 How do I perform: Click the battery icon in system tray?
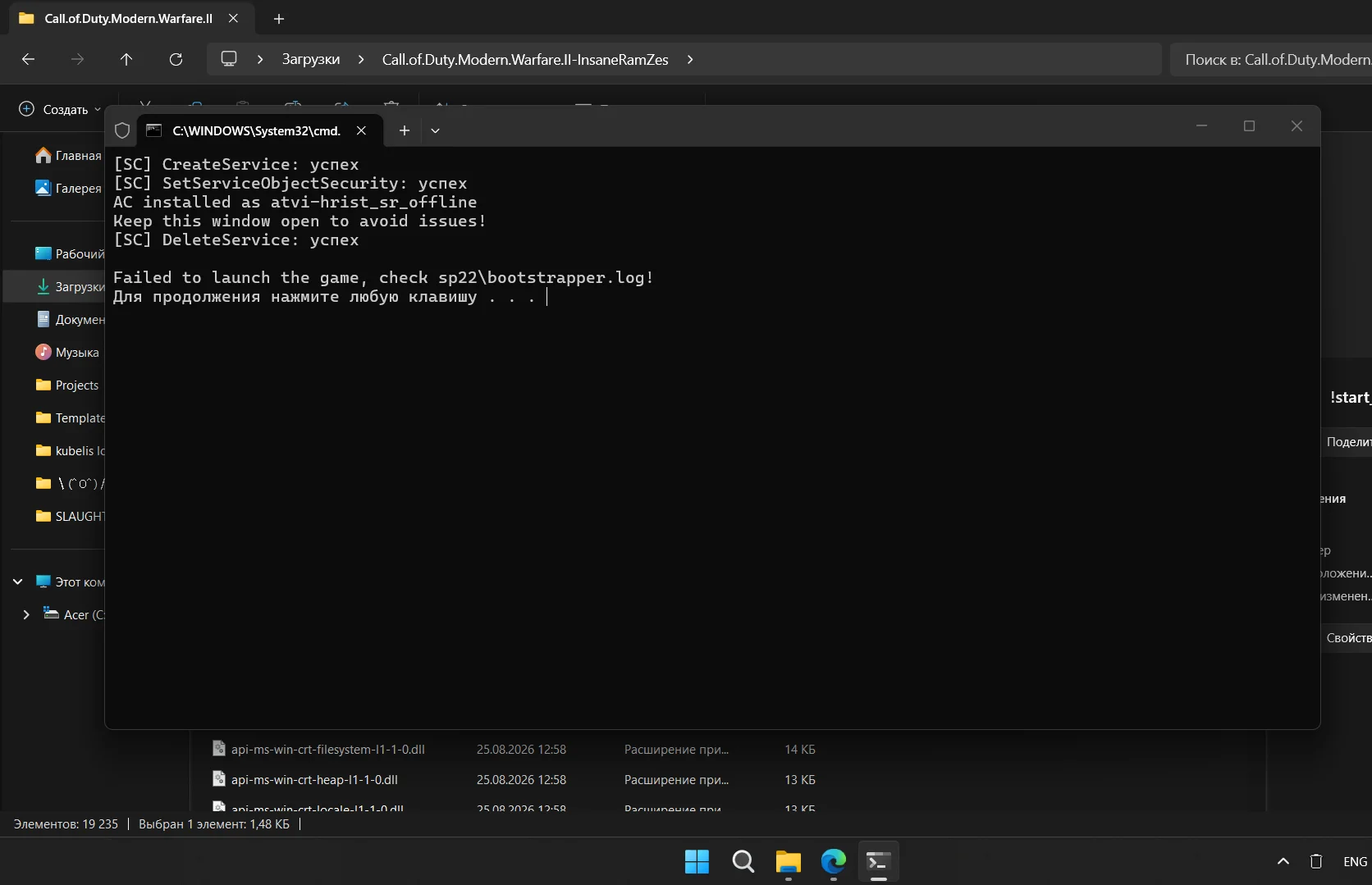click(1316, 861)
